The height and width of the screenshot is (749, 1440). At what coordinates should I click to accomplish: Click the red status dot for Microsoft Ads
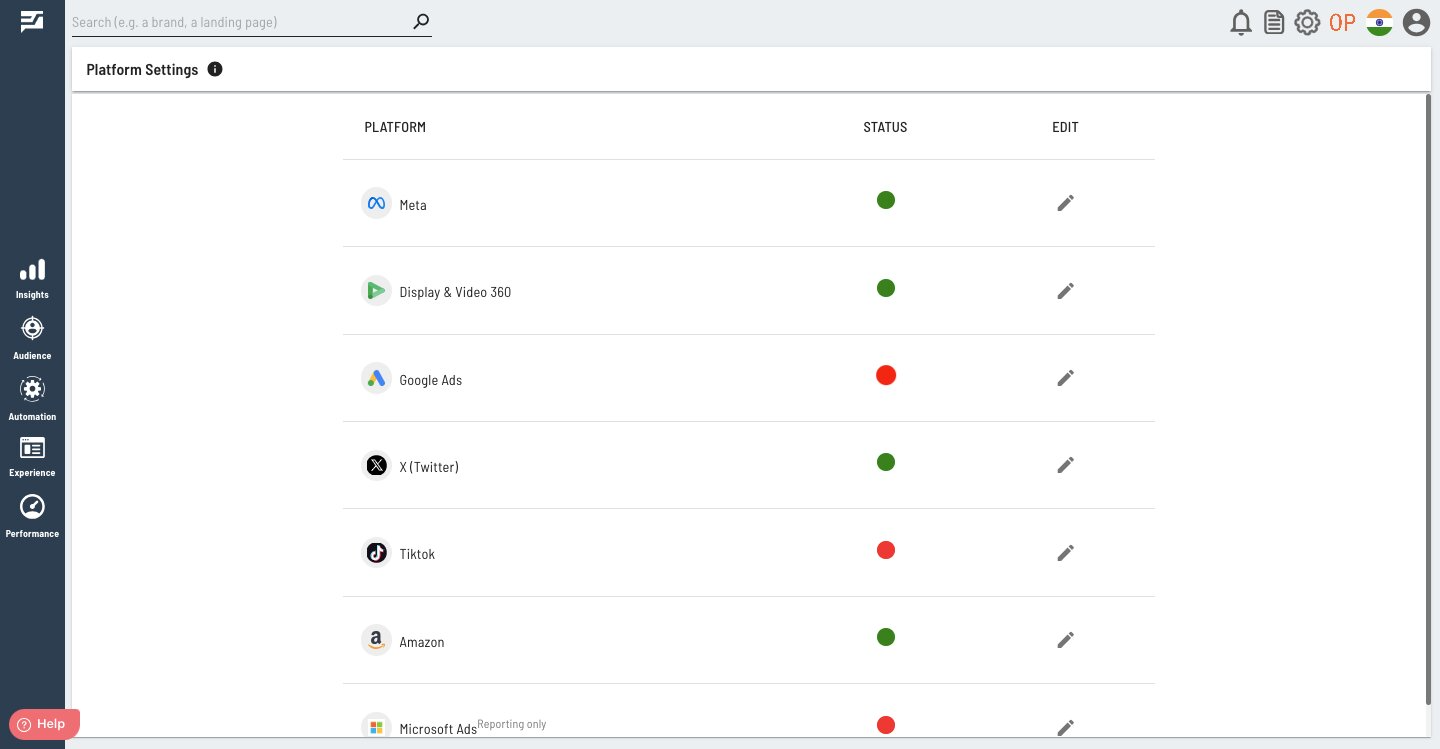click(x=886, y=725)
